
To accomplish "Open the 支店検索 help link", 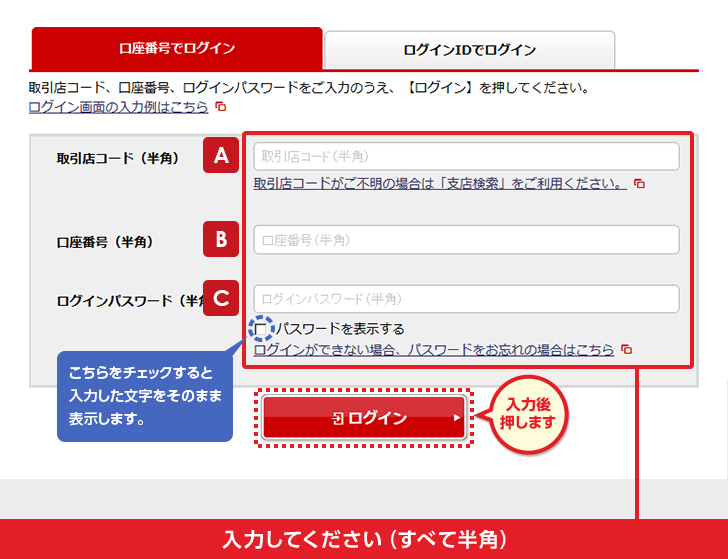I will pyautogui.click(x=440, y=183).
